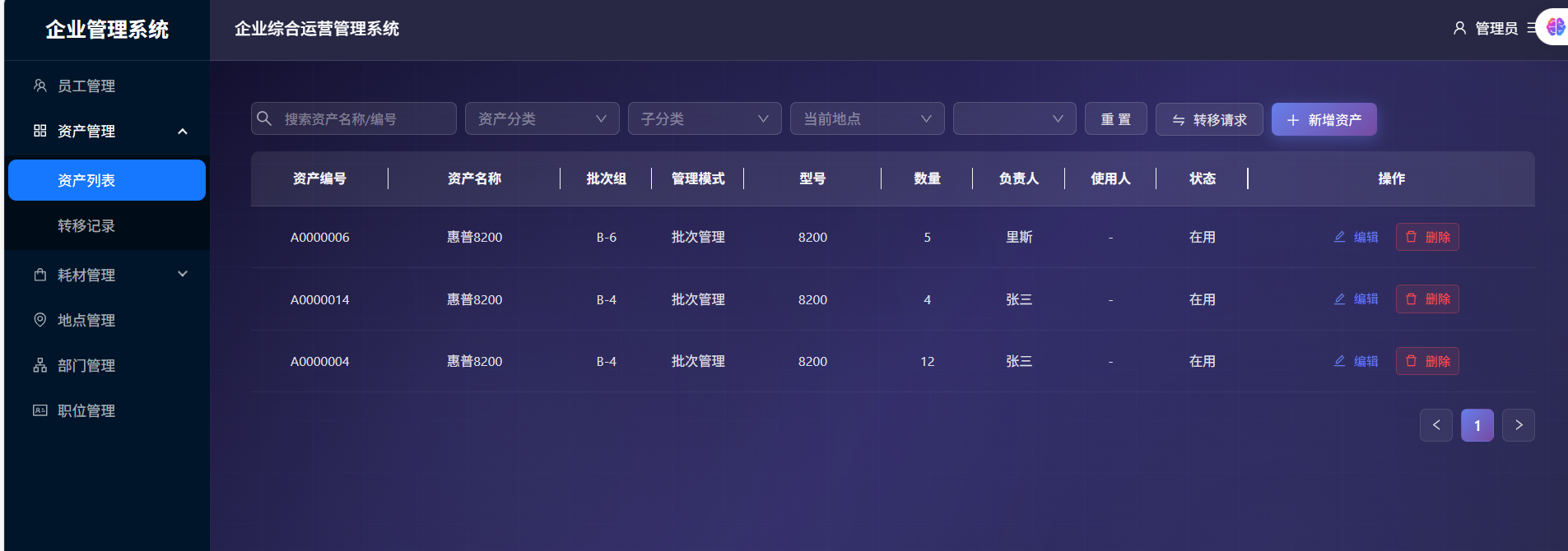Open the 子分类 dropdown
This screenshot has height=551, width=1568.
[x=705, y=118]
